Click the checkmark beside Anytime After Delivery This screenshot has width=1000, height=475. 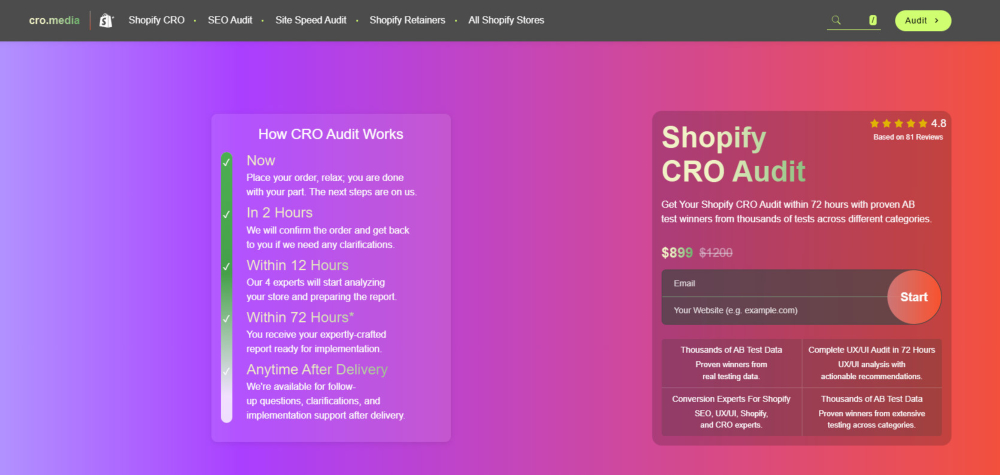(226, 371)
